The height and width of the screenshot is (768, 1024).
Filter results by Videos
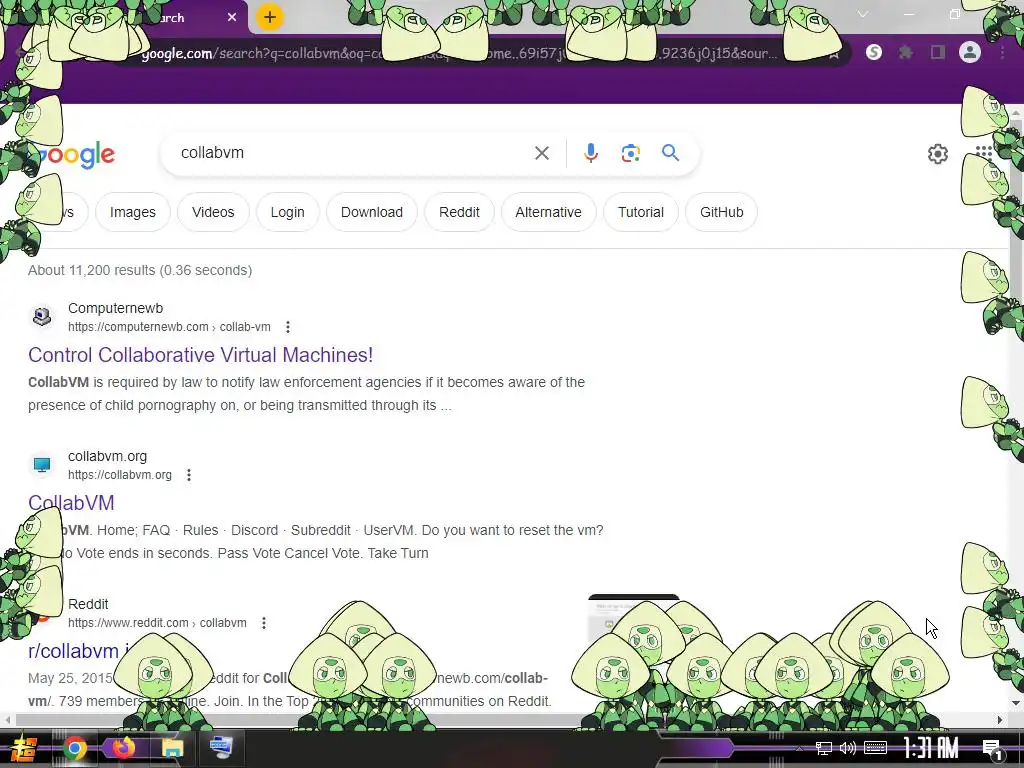213,212
